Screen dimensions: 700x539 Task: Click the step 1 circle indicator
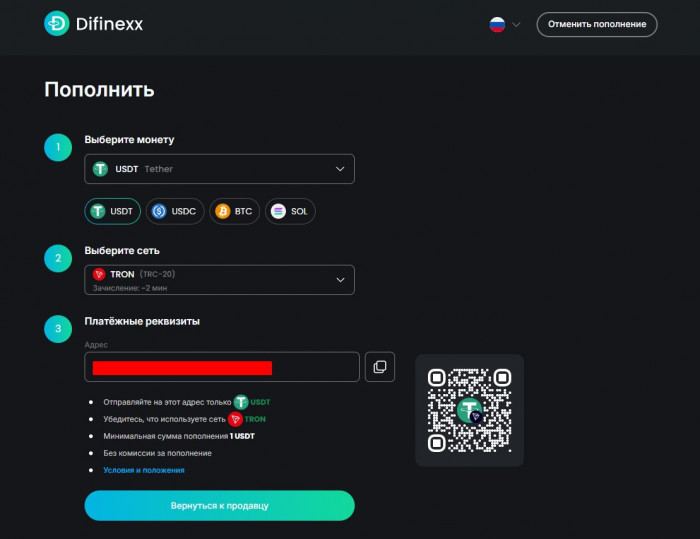coord(58,147)
